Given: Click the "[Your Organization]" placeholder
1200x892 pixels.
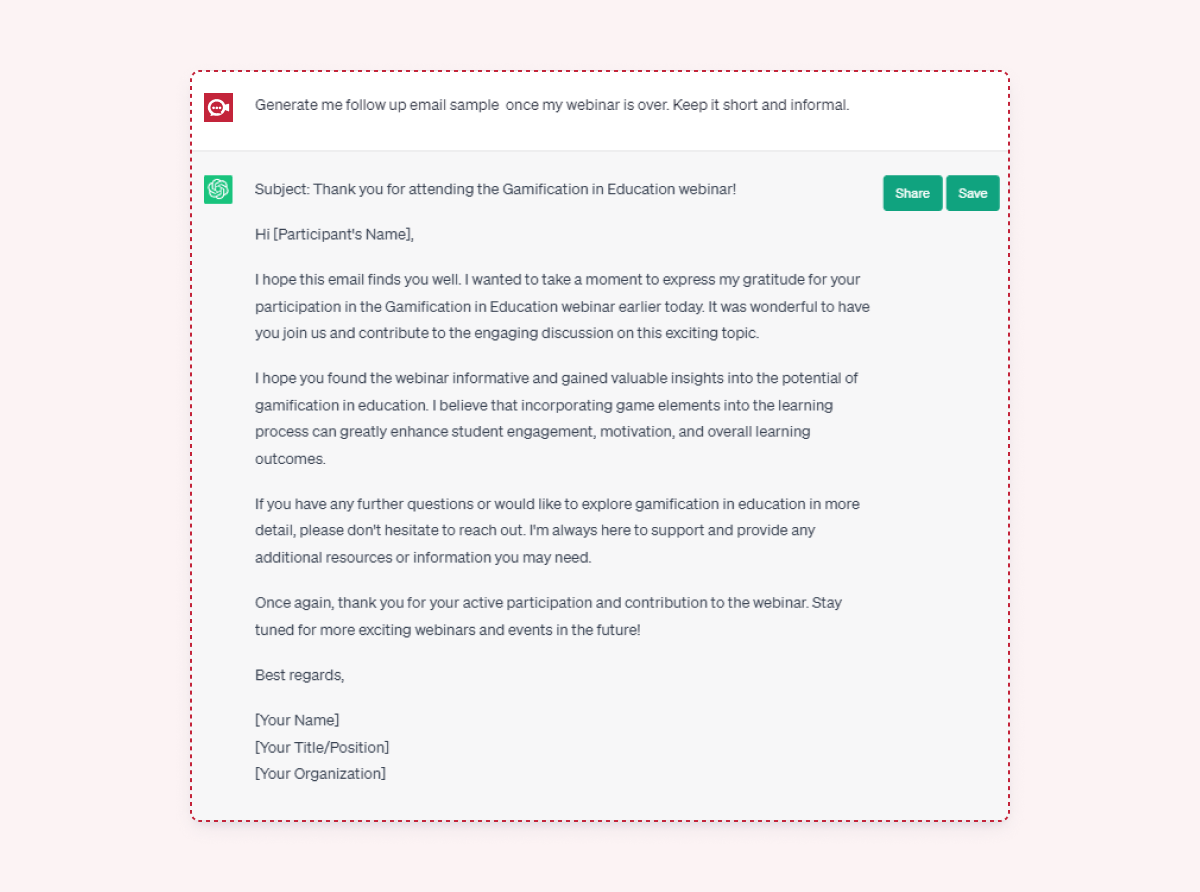Looking at the screenshot, I should [x=320, y=773].
